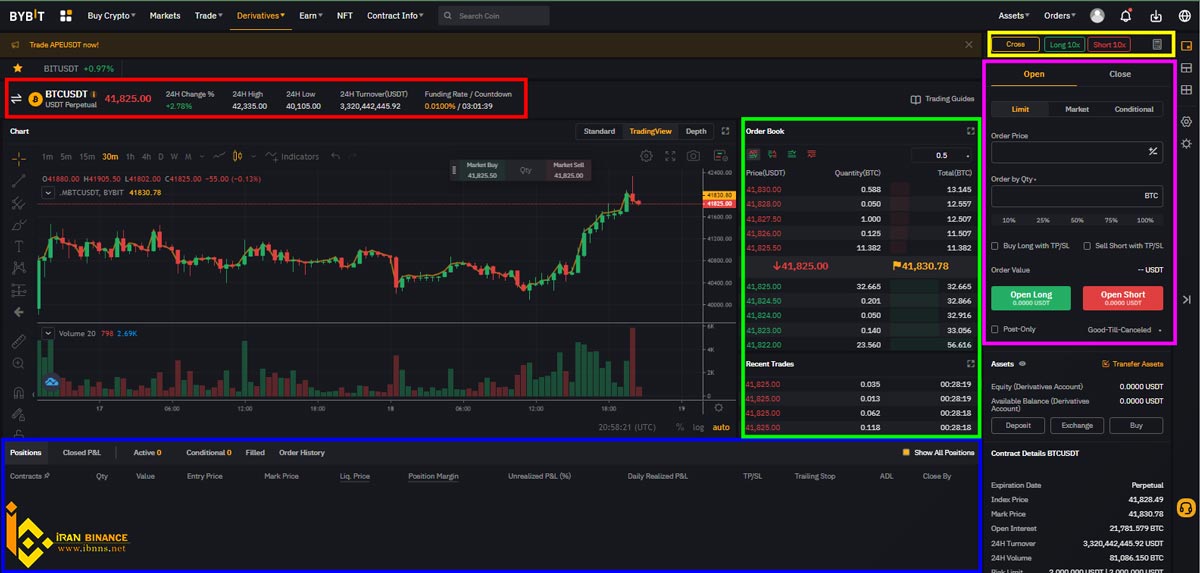Expand the Contract Info dropdown
Viewport: 1200px width, 573px height.
click(395, 16)
